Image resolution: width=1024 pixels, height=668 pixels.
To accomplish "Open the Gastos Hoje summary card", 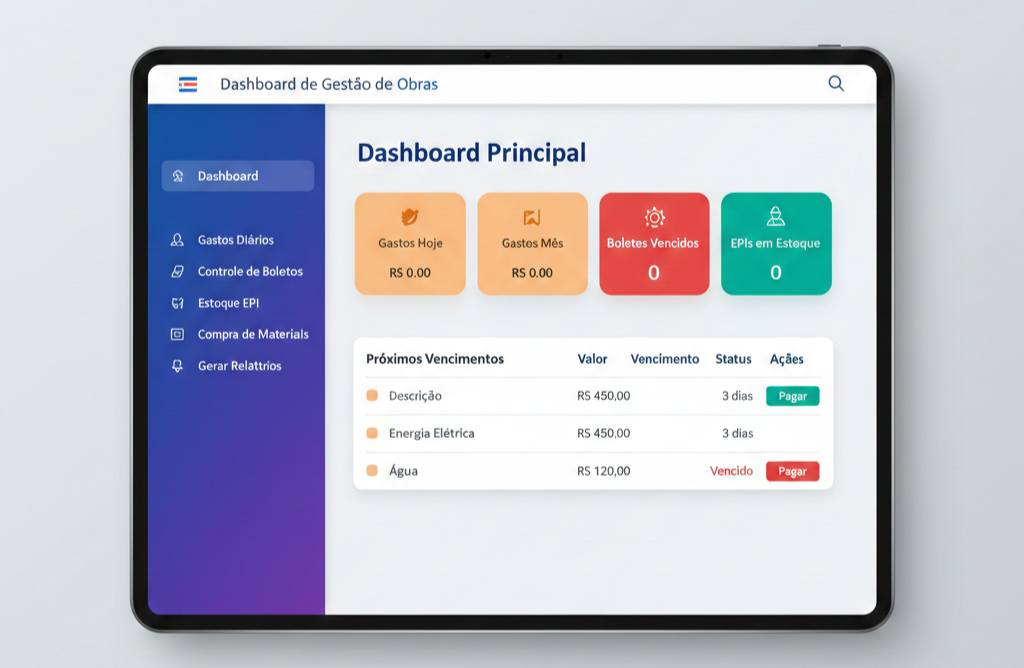I will point(410,244).
